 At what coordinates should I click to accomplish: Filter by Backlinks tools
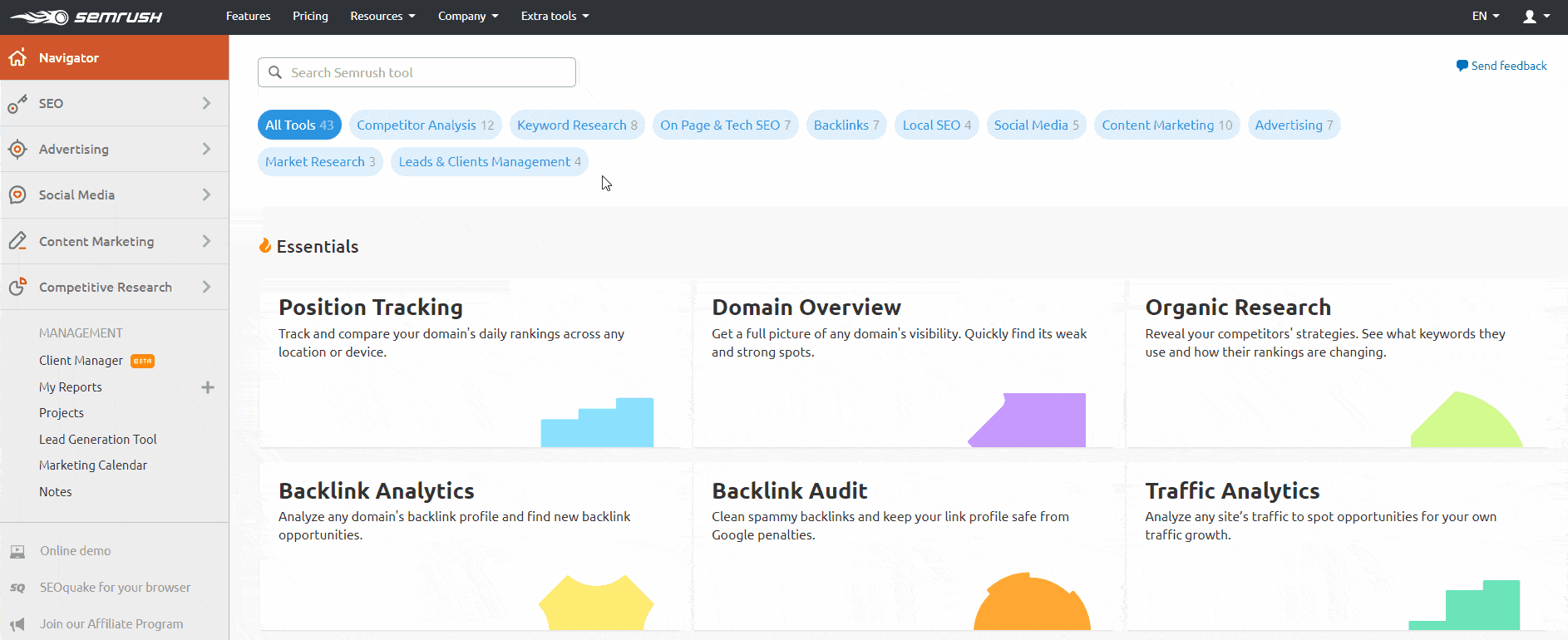tap(846, 125)
